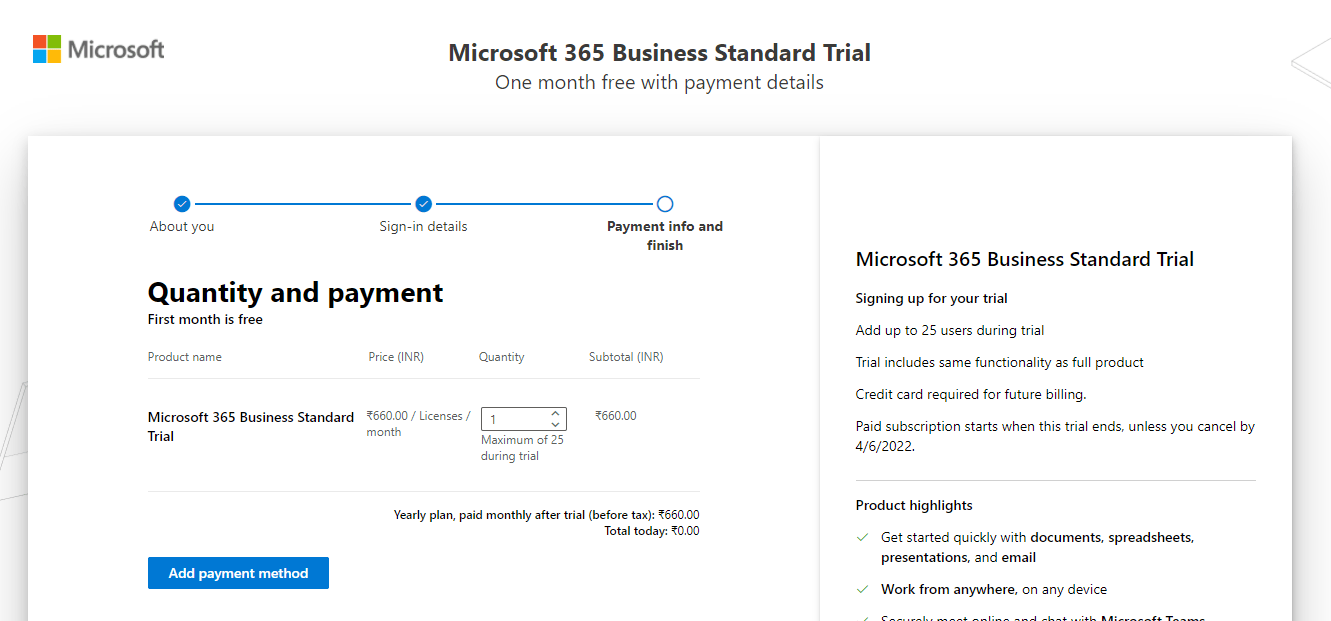The height and width of the screenshot is (621, 1331).
Task: Click the checkmark beside Work from anywhere
Action: pyautogui.click(x=863, y=589)
